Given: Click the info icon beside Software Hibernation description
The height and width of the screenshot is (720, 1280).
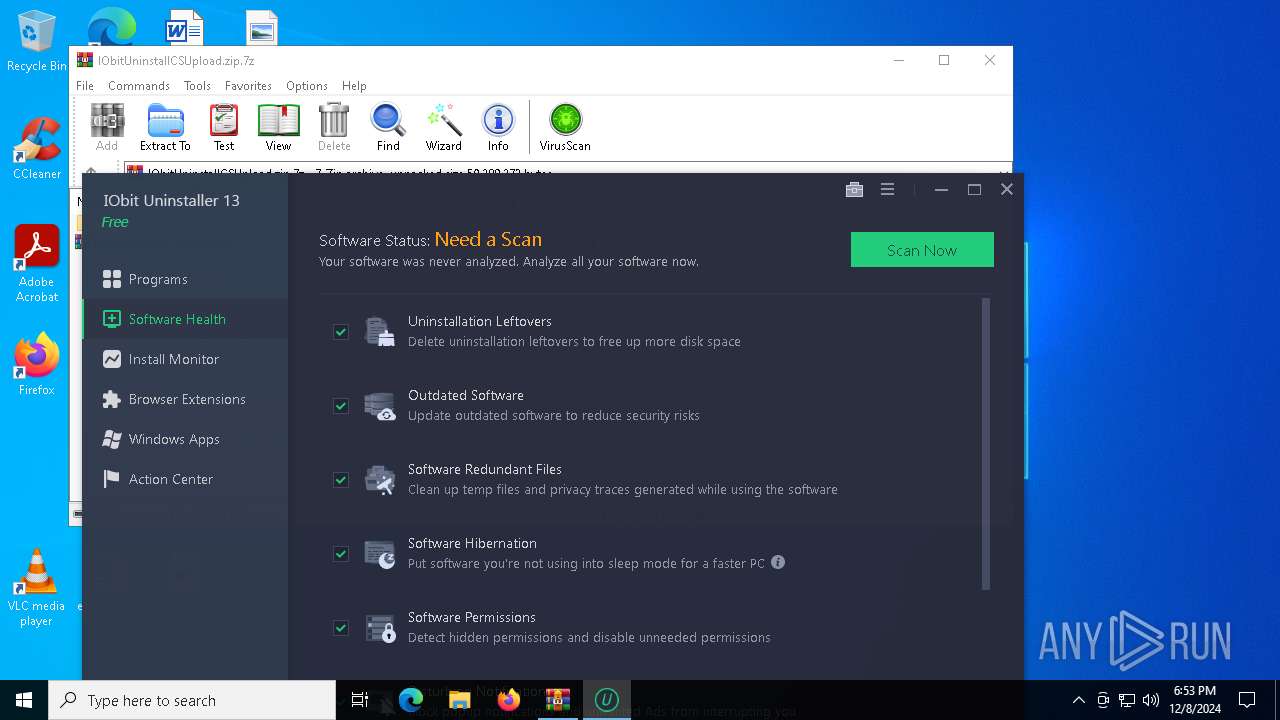Looking at the screenshot, I should point(778,563).
